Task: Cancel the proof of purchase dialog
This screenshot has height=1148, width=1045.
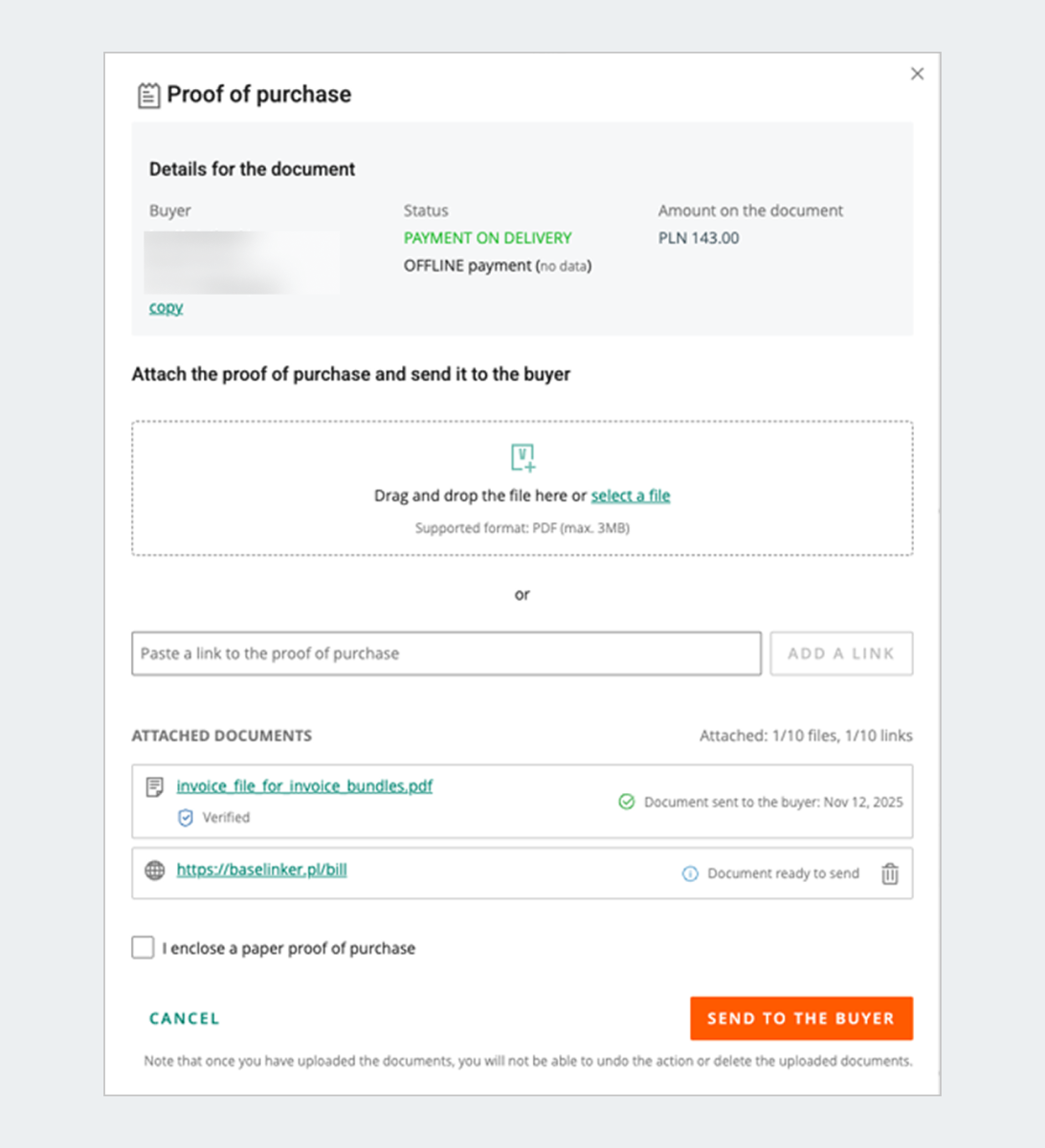Action: (184, 1018)
